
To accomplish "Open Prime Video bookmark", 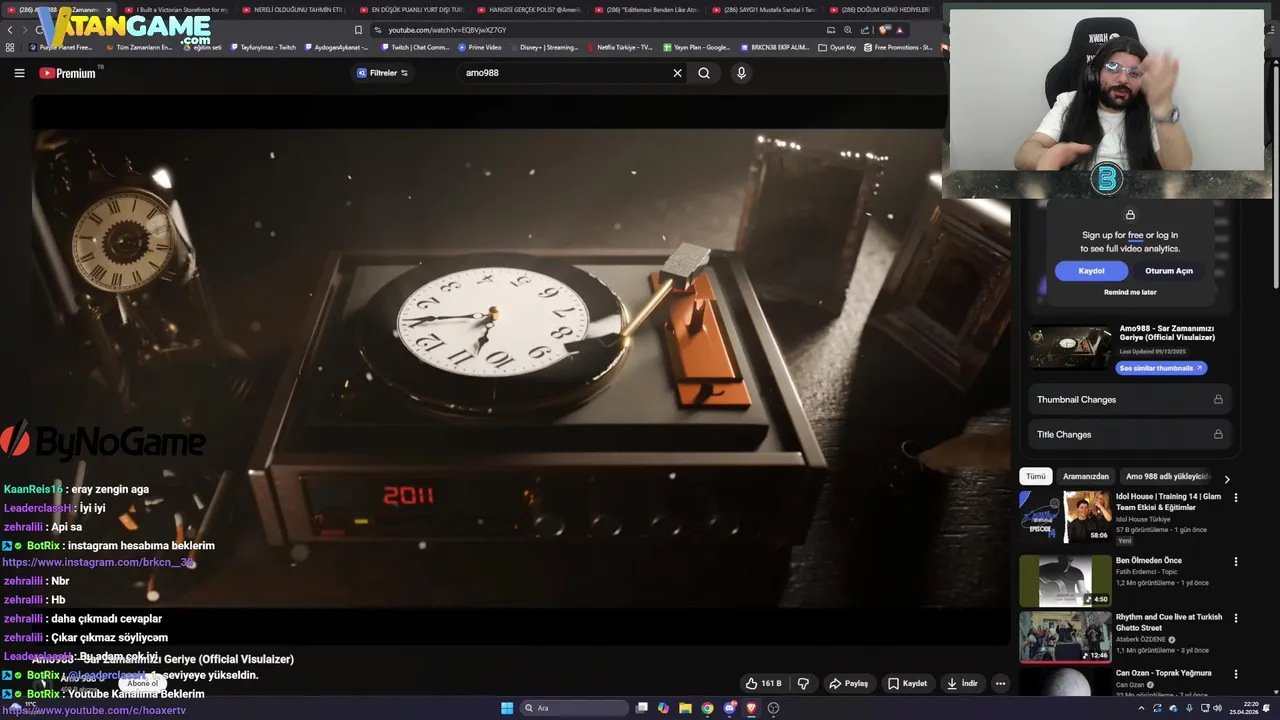I will click(x=480, y=47).
